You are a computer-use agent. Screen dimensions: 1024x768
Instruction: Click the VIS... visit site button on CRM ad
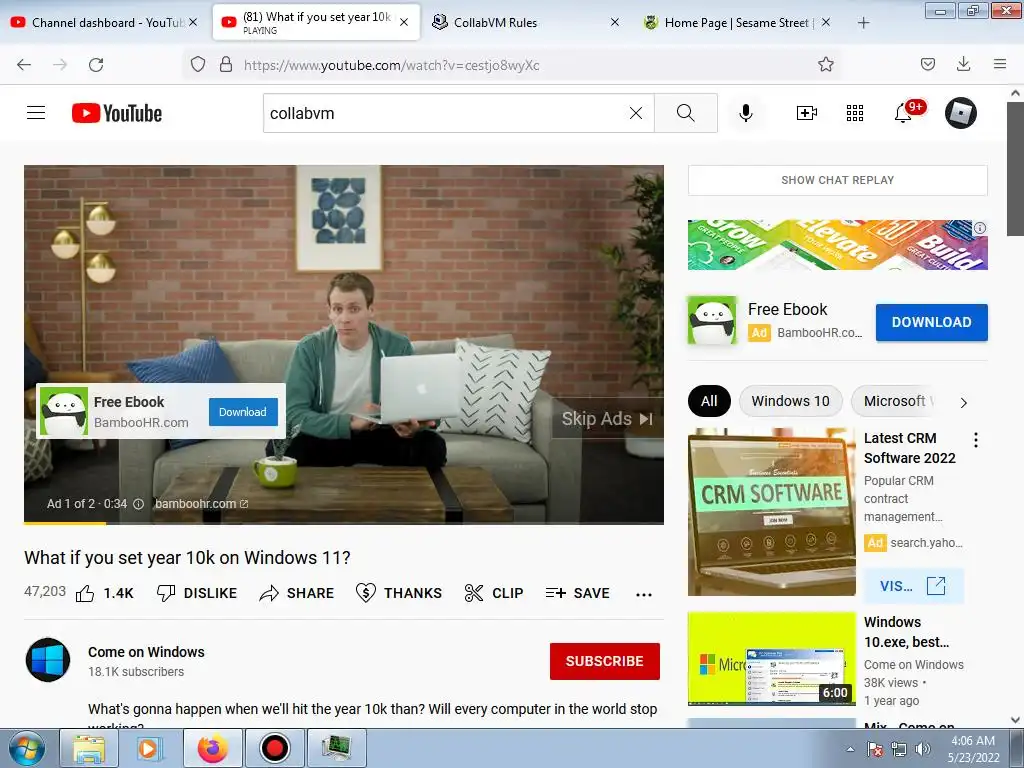point(913,586)
